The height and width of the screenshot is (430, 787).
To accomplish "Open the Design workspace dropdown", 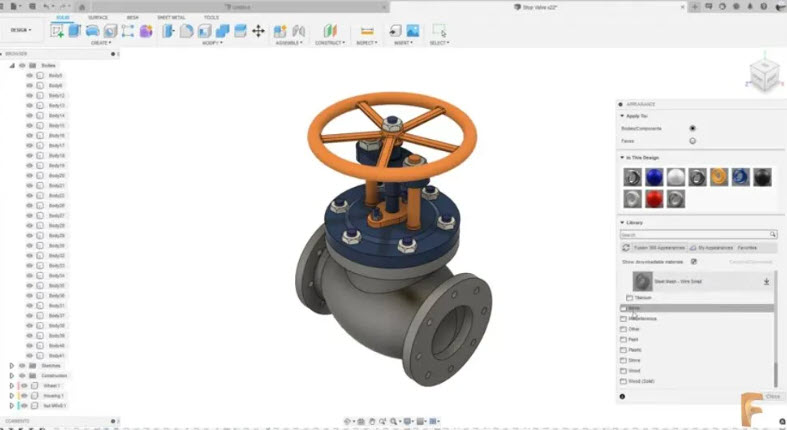I will [x=20, y=30].
